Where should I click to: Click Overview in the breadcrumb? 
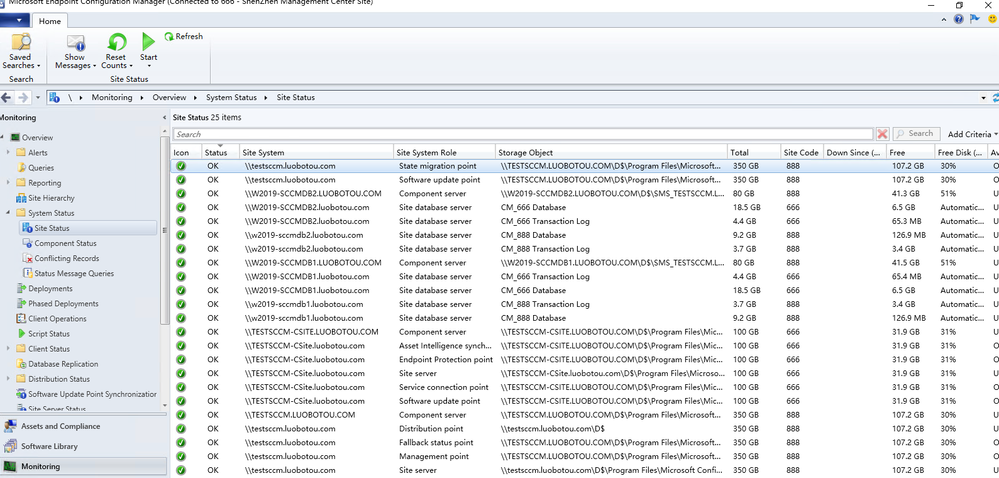pyautogui.click(x=169, y=98)
